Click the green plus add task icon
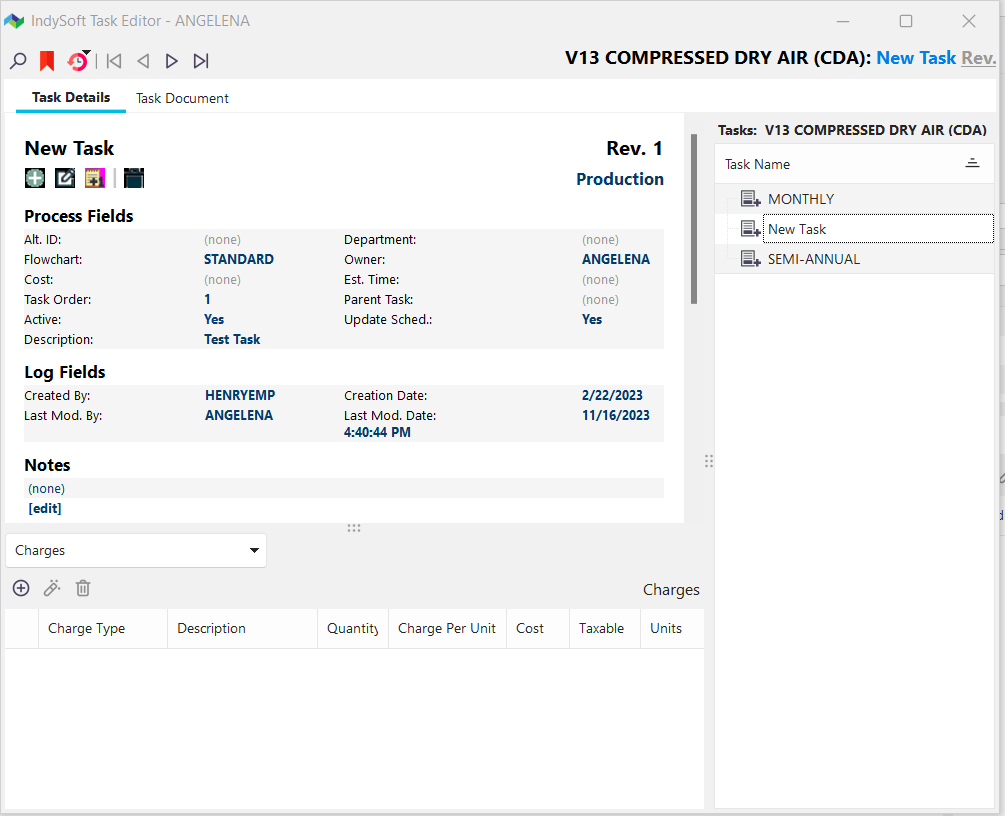Screen dimensions: 1005x816 tap(35, 178)
